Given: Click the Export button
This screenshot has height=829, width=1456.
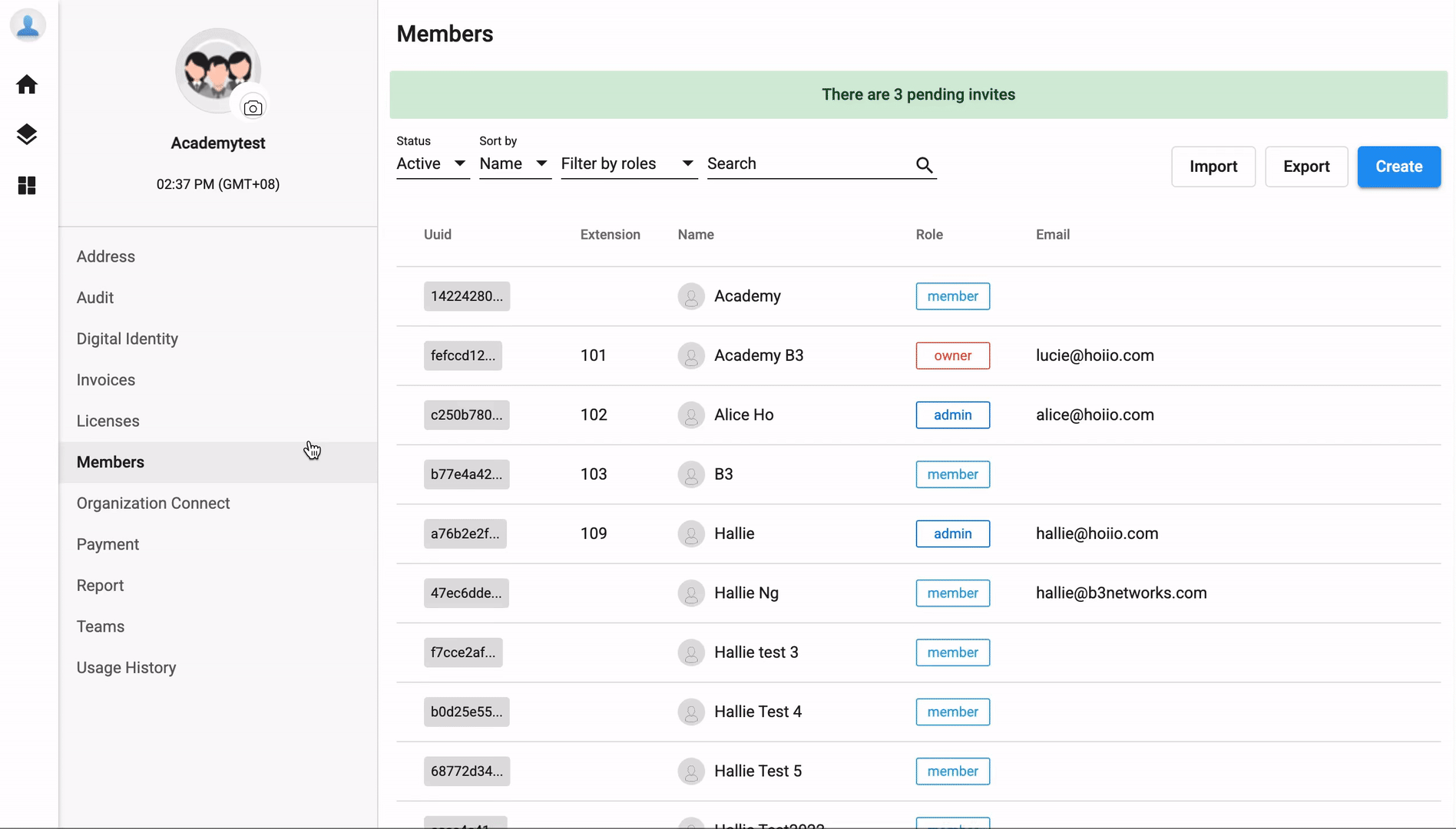Looking at the screenshot, I should point(1306,167).
